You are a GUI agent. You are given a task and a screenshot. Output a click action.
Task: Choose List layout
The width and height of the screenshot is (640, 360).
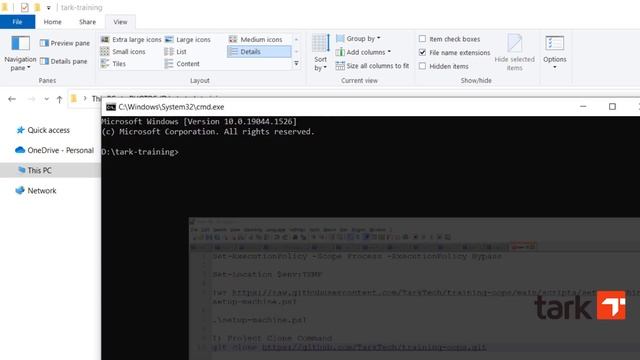coord(176,51)
